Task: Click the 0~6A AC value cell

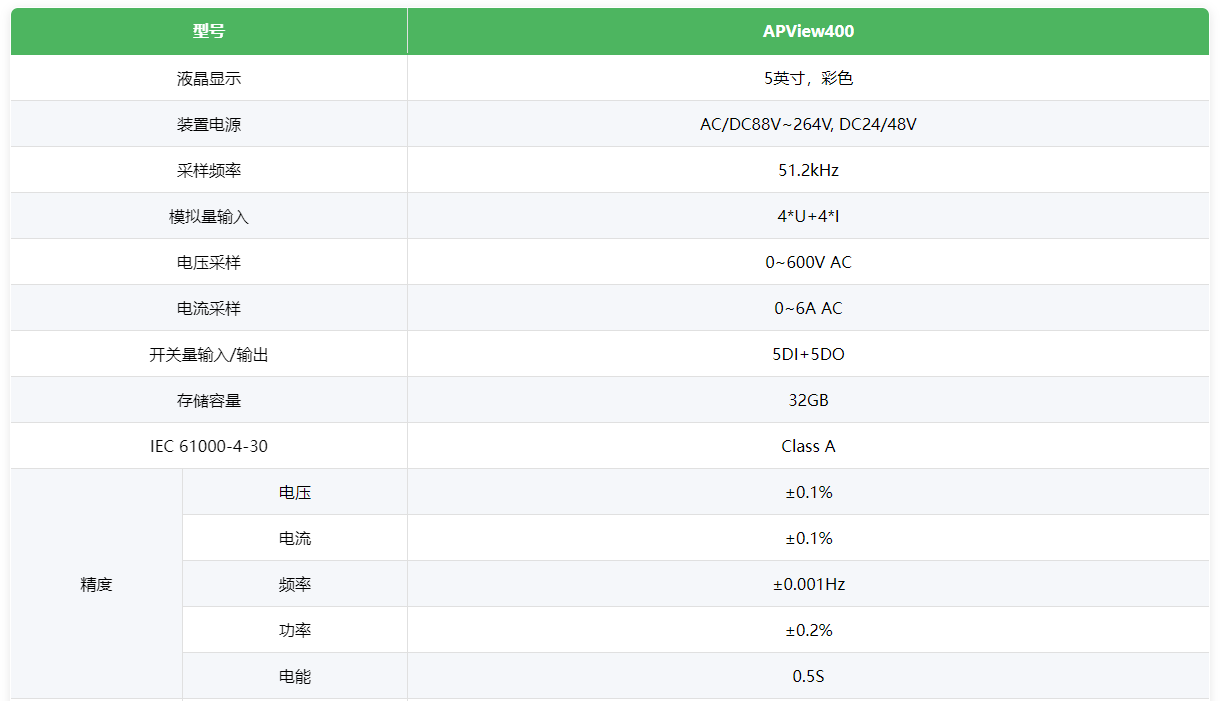Action: (x=808, y=308)
